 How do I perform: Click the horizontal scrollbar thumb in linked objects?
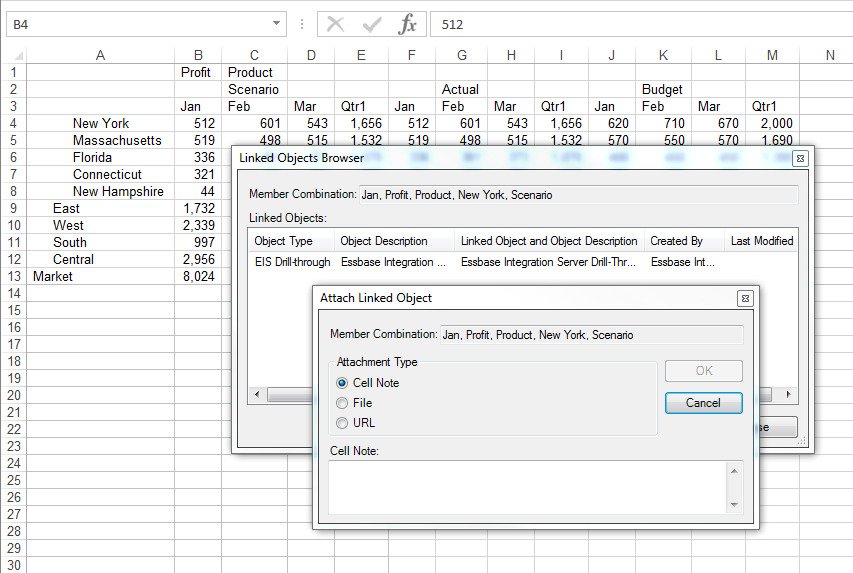tap(290, 395)
